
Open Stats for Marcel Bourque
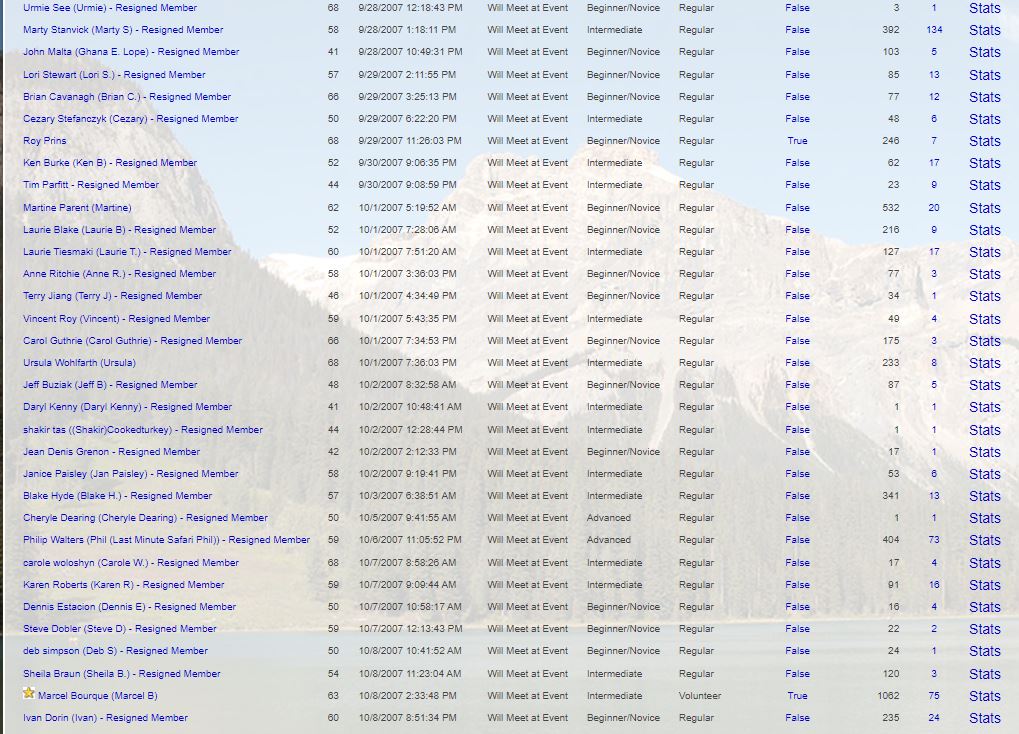pos(984,696)
